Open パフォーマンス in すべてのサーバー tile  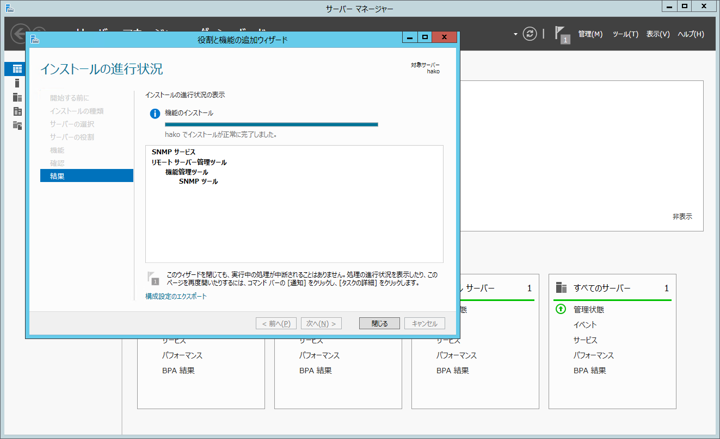[593, 355]
